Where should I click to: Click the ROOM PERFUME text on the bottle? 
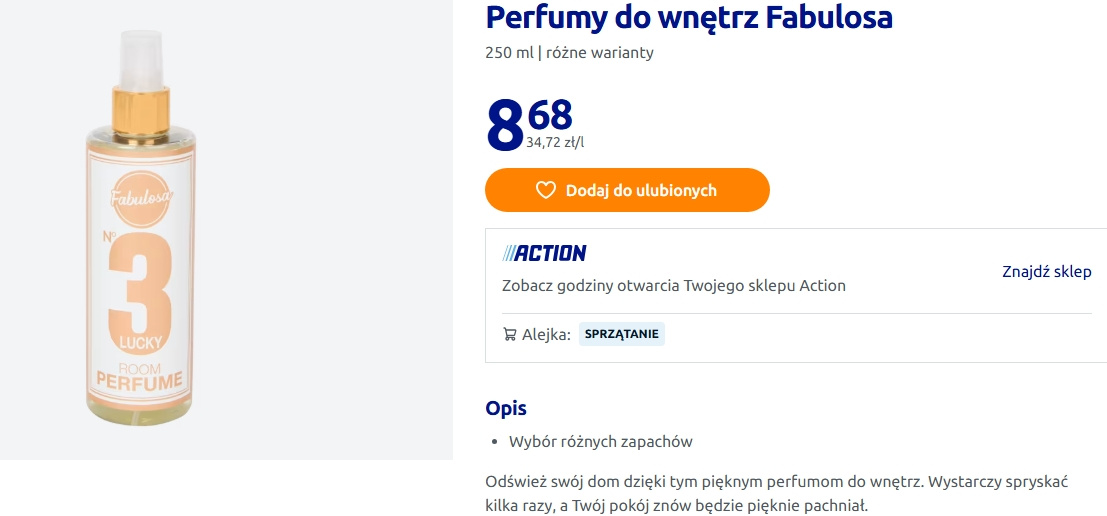tap(139, 377)
